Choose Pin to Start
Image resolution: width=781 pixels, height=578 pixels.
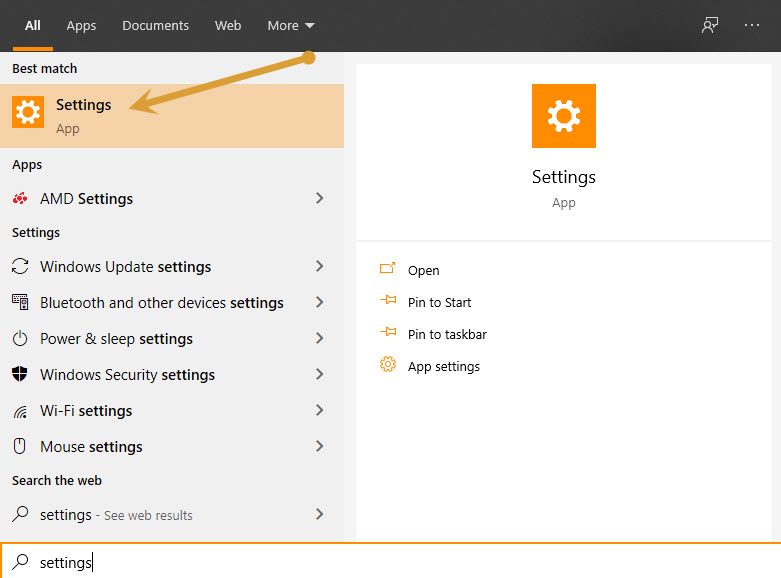coord(439,302)
